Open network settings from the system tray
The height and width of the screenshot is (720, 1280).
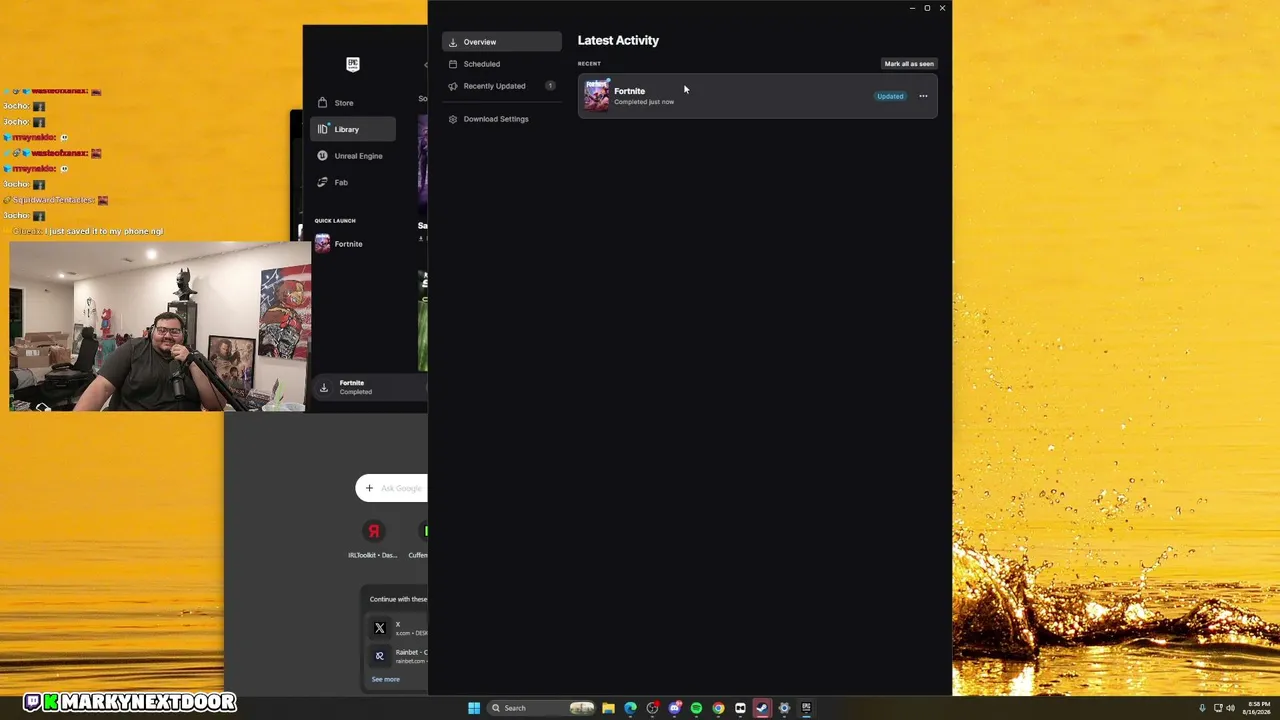coord(1217,708)
